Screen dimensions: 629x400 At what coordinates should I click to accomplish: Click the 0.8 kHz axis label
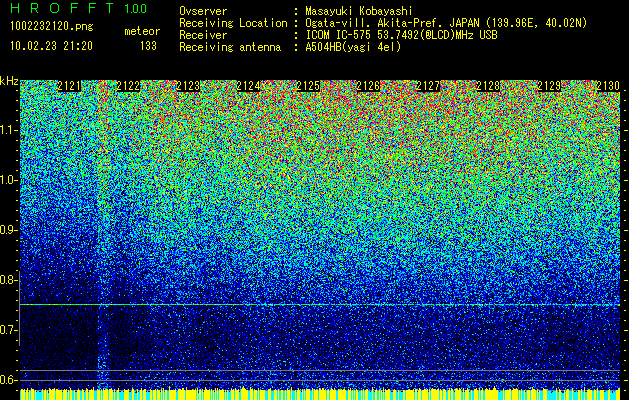click(8, 280)
